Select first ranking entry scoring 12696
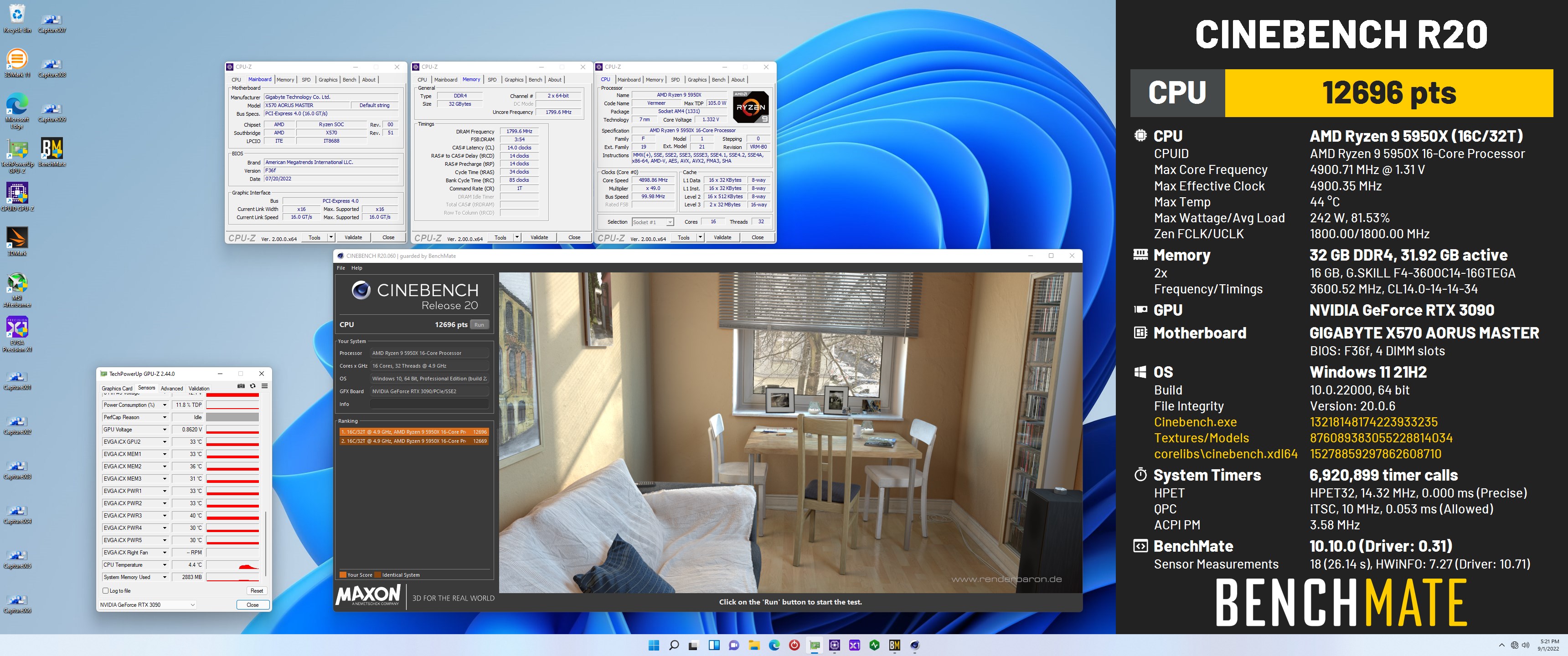The height and width of the screenshot is (656, 1568). pos(414,431)
